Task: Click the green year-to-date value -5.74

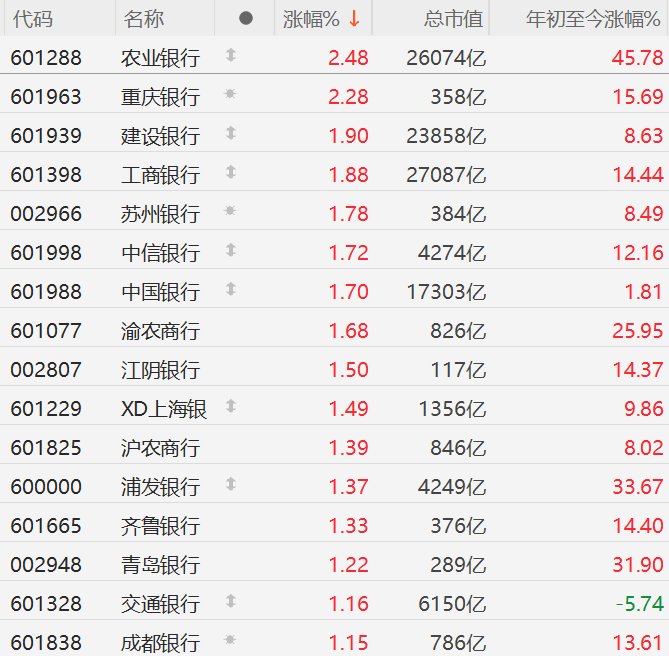Action: (x=640, y=604)
